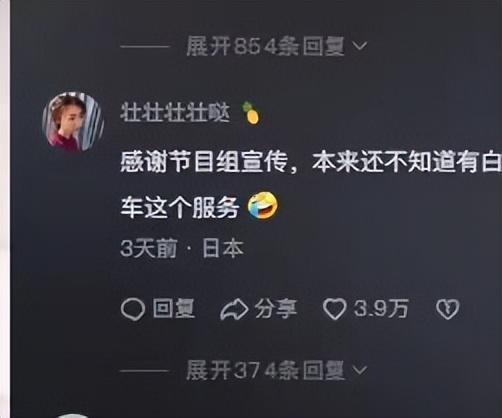The height and width of the screenshot is (418, 502).
Task: Open 展开854条回复 text link
Action: click(265, 46)
